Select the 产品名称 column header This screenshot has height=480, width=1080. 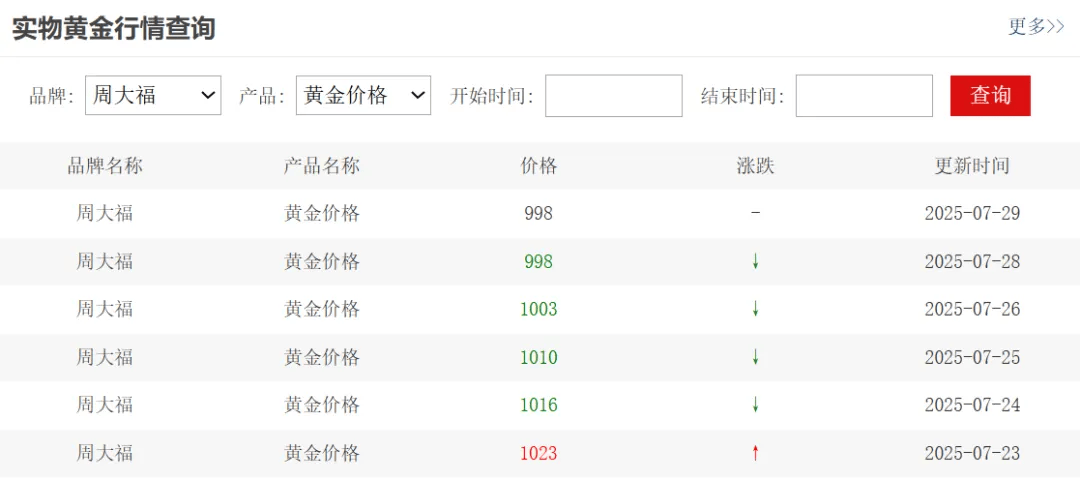point(322,166)
